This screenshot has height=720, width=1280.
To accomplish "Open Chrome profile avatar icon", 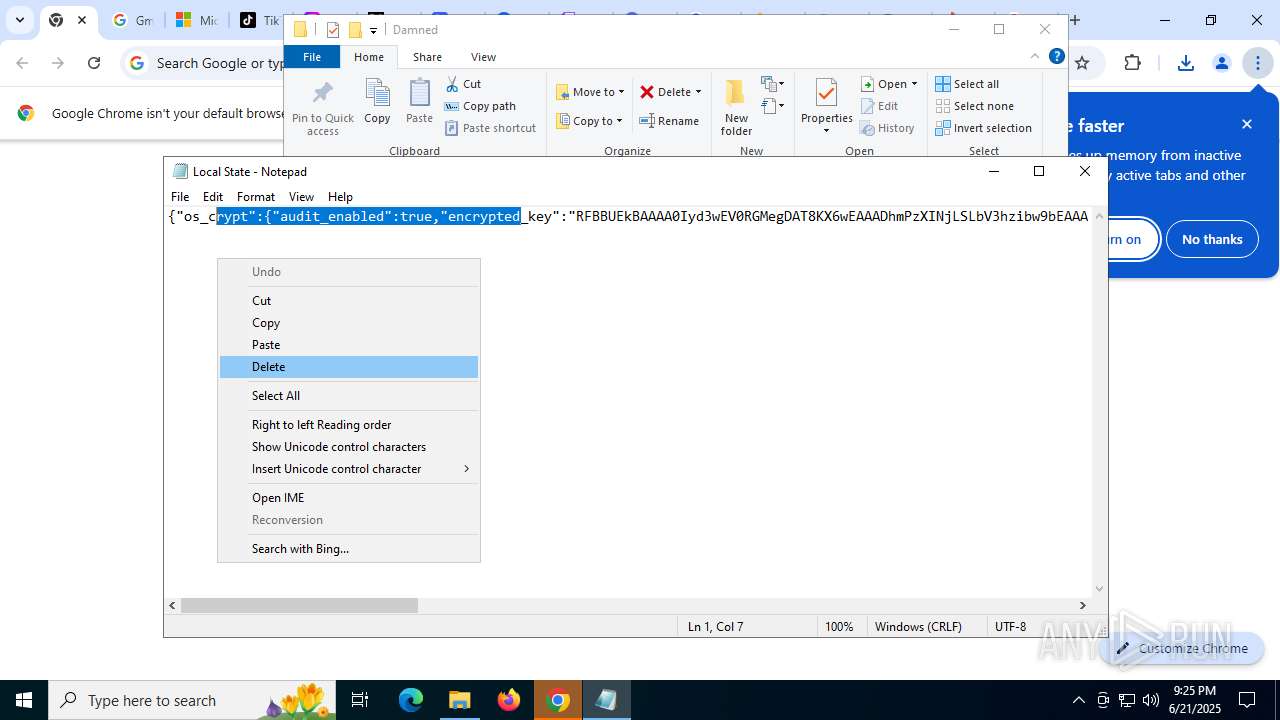I will pos(1221,63).
